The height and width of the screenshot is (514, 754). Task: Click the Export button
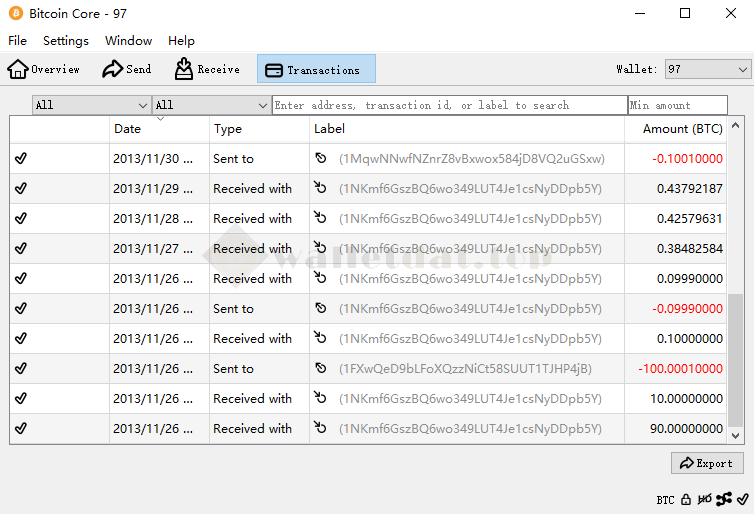706,463
